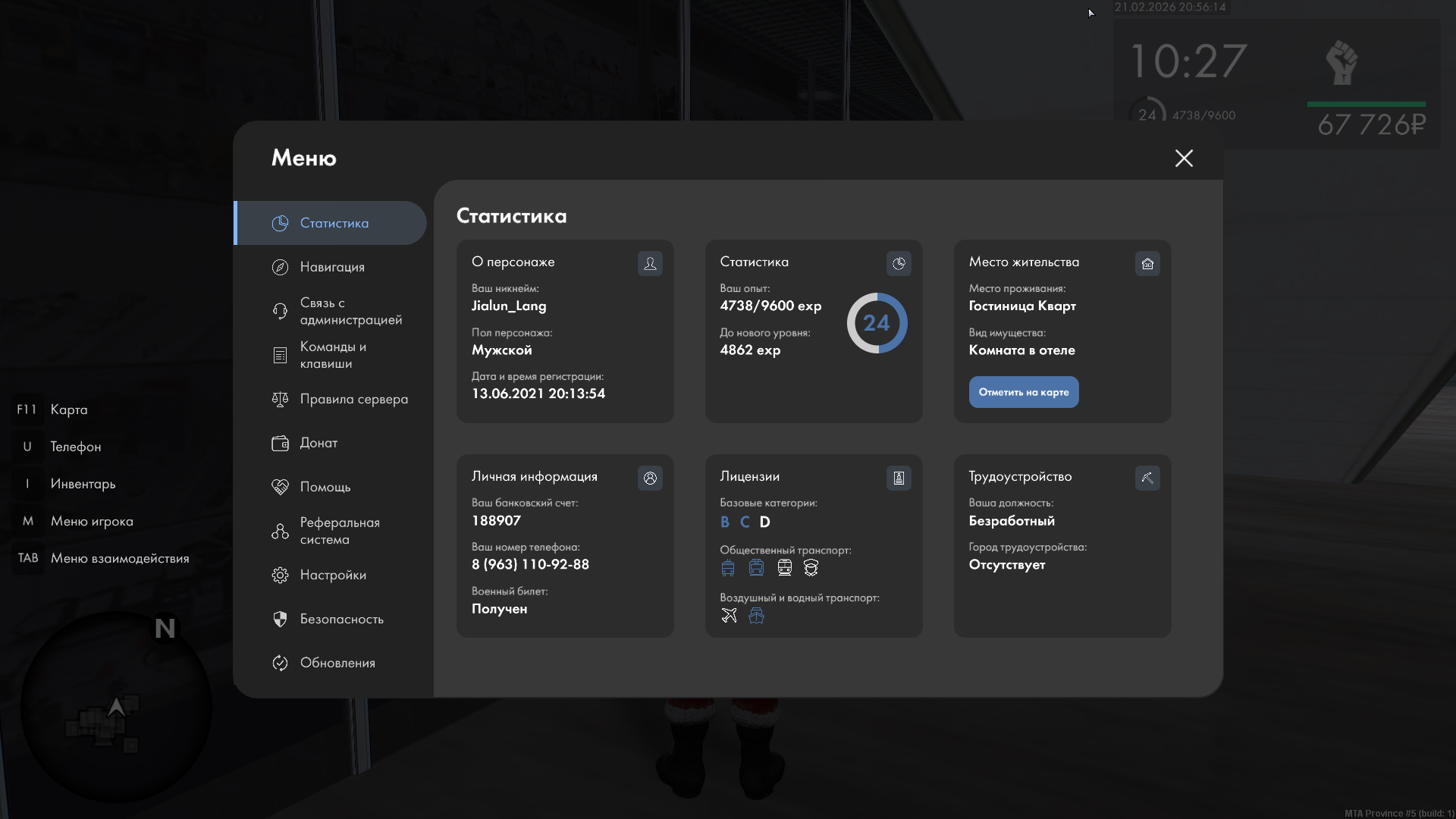Click the house icon on Место жительства card
Image resolution: width=1456 pixels, height=819 pixels.
click(1147, 263)
